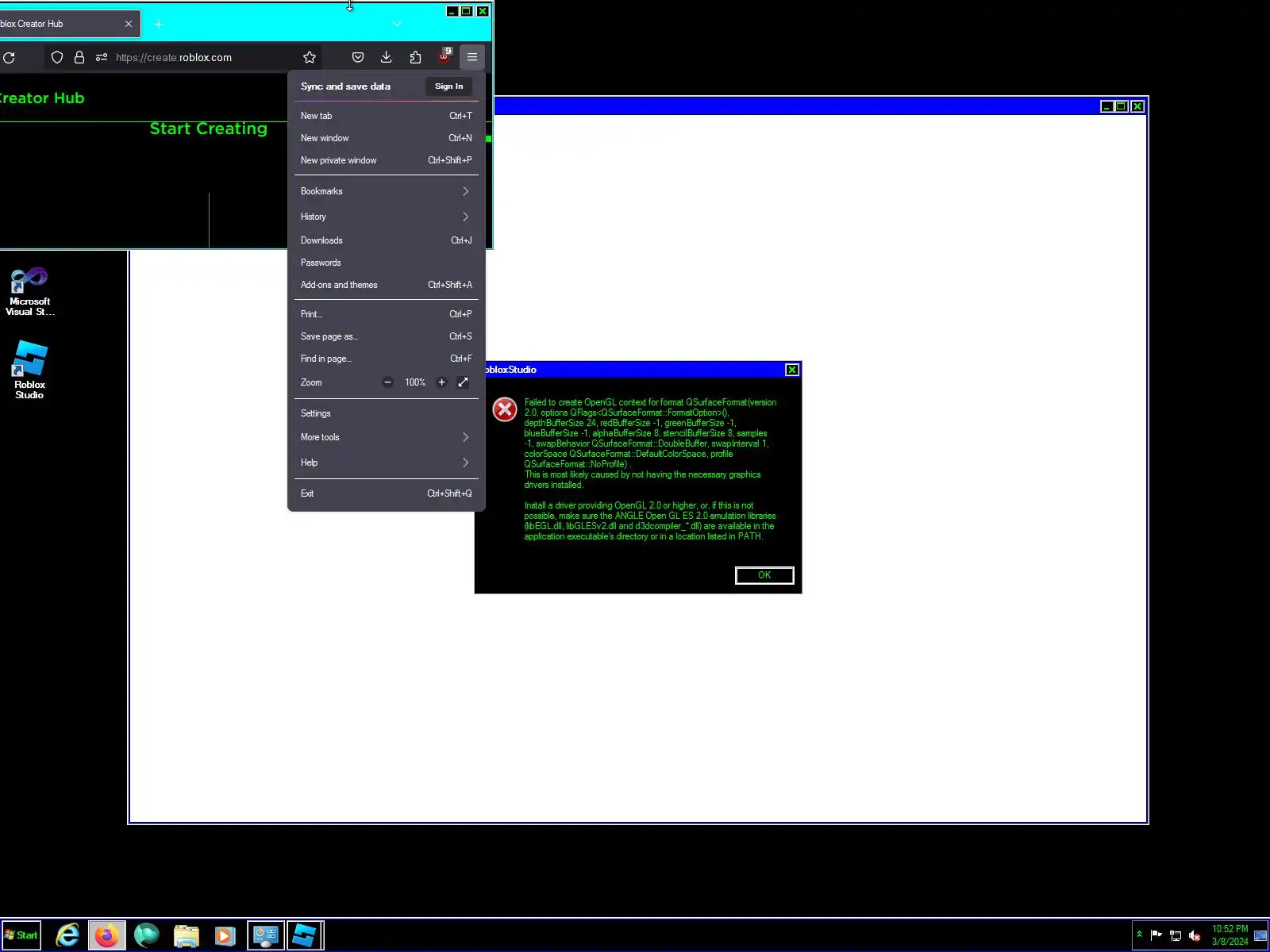Click the teal globe taskbar icon

147,935
